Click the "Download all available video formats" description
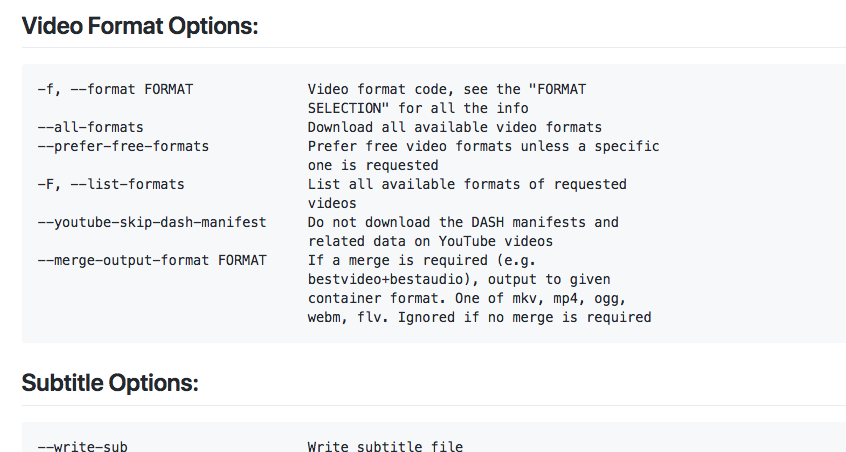Screen dimensions: 846x452 click(455, 127)
